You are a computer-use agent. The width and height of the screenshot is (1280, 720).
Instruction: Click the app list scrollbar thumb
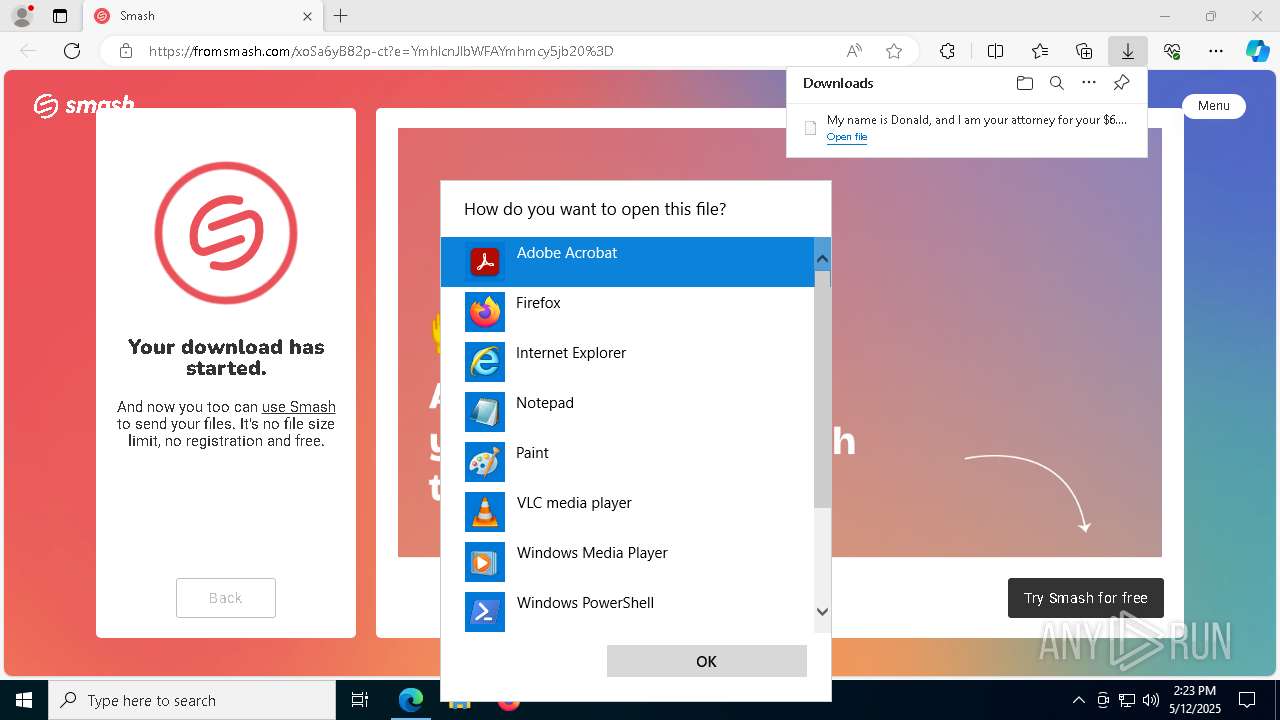(822, 389)
